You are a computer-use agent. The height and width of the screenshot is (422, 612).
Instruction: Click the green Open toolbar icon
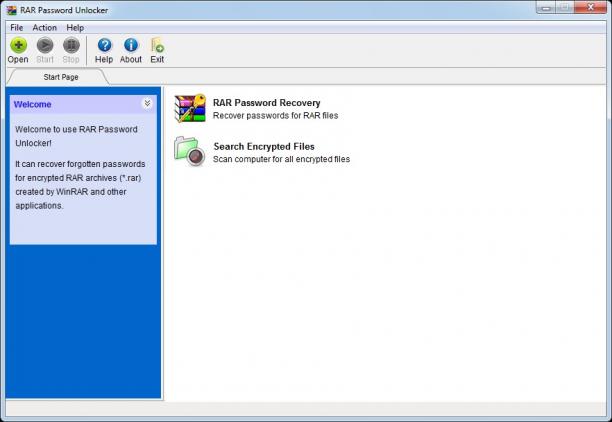point(18,46)
